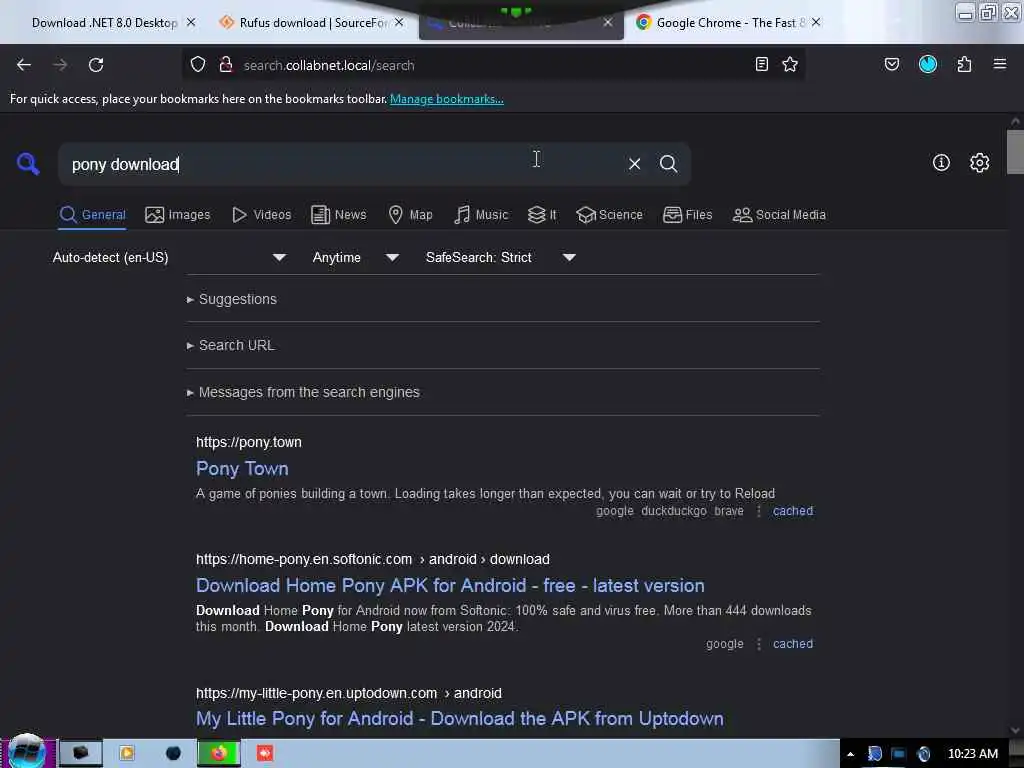Switch to the General search tab

(92, 215)
